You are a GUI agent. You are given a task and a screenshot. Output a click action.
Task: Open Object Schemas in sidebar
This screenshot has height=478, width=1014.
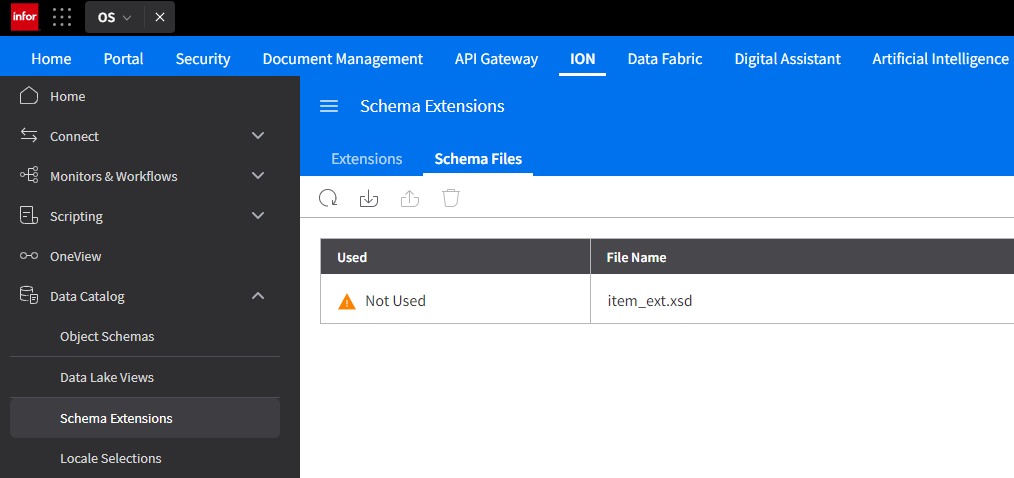coord(107,337)
